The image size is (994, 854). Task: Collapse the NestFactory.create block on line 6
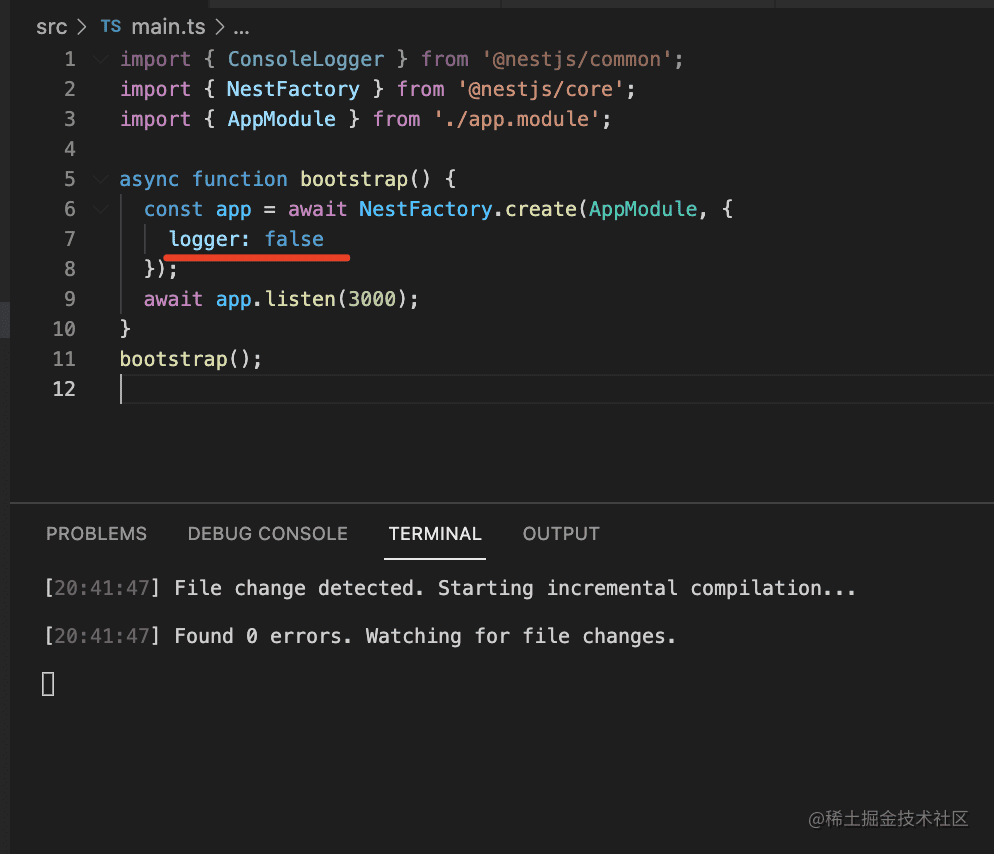pyautogui.click(x=100, y=210)
